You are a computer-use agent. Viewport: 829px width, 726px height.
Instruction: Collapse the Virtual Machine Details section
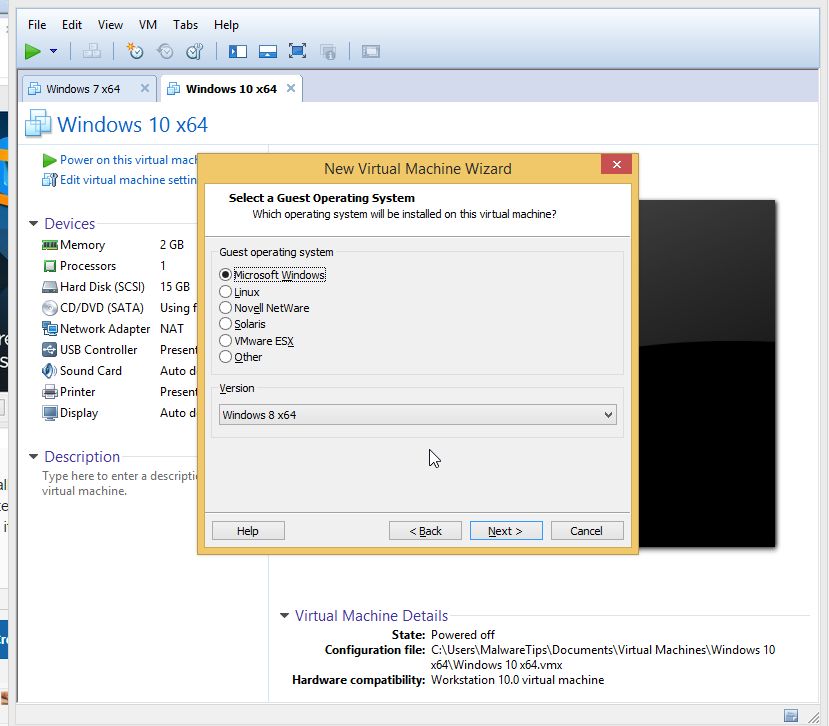[284, 615]
